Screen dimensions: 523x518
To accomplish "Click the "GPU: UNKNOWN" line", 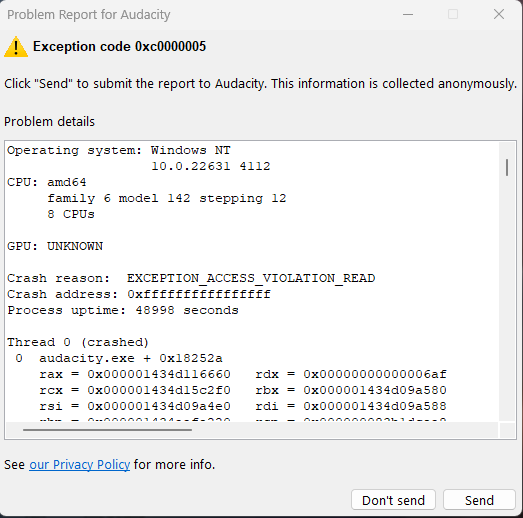I will [x=55, y=246].
